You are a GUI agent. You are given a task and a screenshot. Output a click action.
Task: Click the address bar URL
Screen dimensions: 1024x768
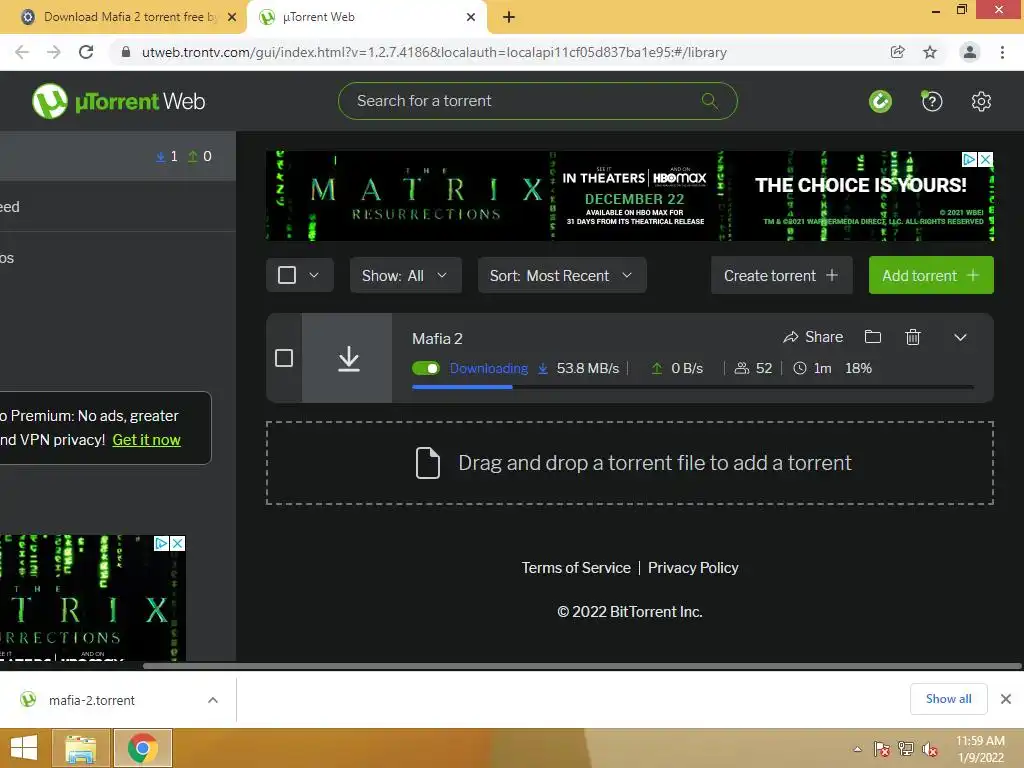[x=434, y=52]
